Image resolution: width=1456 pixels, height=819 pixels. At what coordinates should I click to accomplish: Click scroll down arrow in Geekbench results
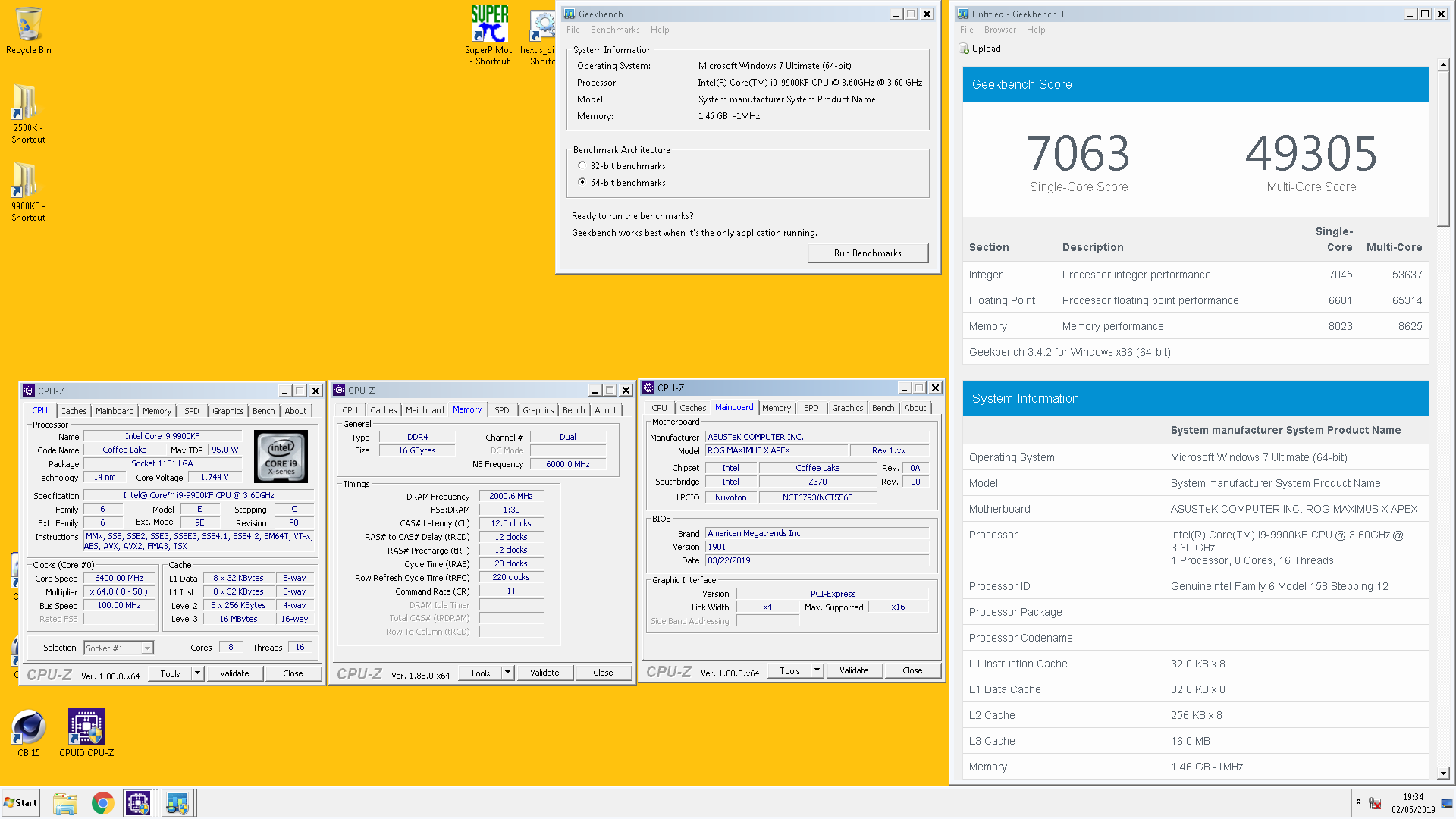[1443, 773]
